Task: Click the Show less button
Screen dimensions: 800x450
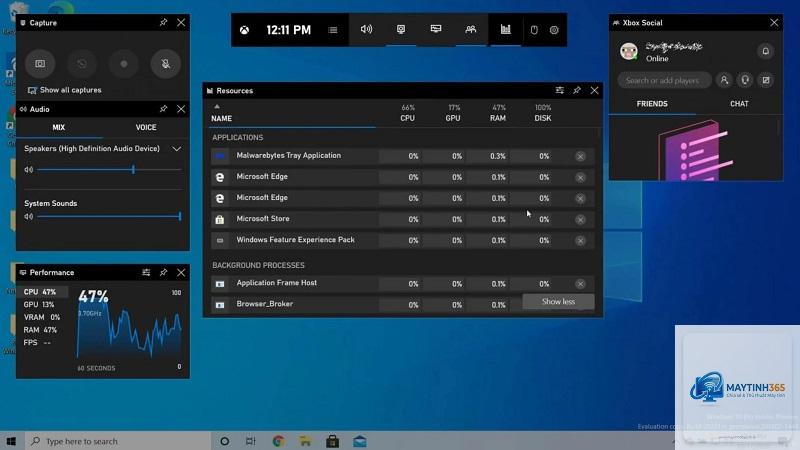Action: [x=558, y=302]
